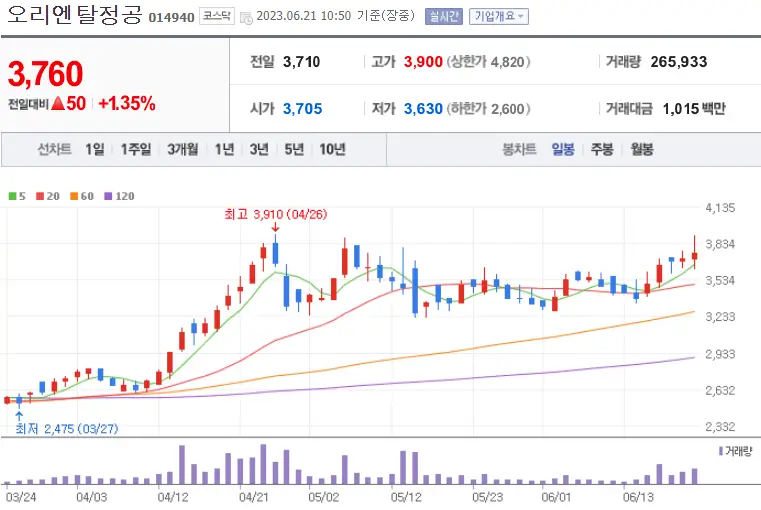This screenshot has width=761, height=510.
Task: Click the +1.35% change value
Action: click(127, 103)
